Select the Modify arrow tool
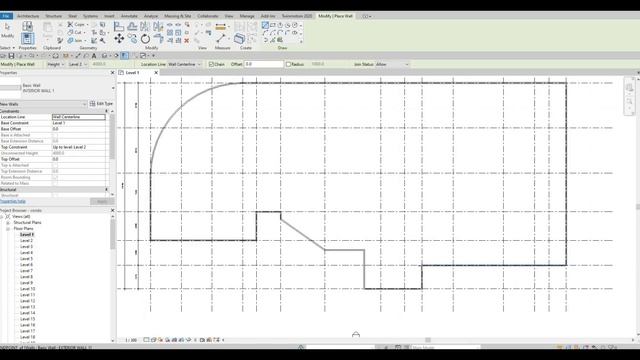The image size is (640, 360). 7,27
